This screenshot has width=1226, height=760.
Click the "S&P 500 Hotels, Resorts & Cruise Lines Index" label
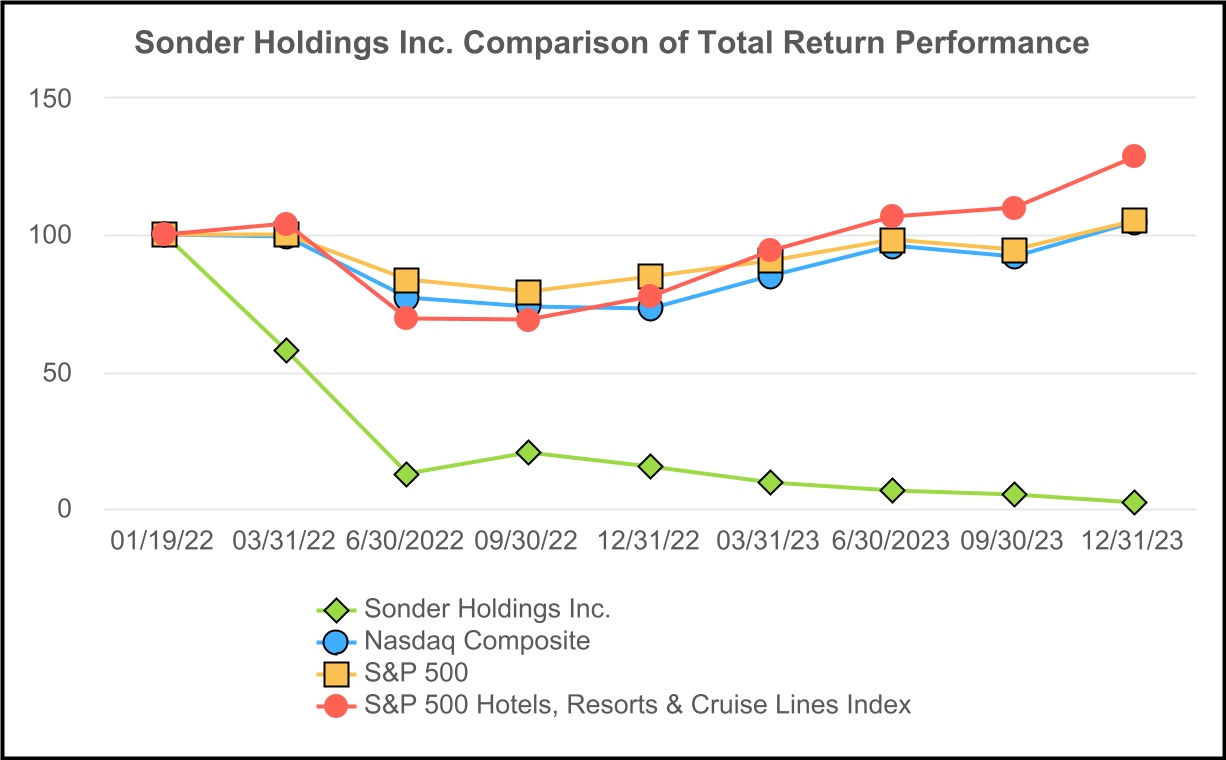click(638, 705)
